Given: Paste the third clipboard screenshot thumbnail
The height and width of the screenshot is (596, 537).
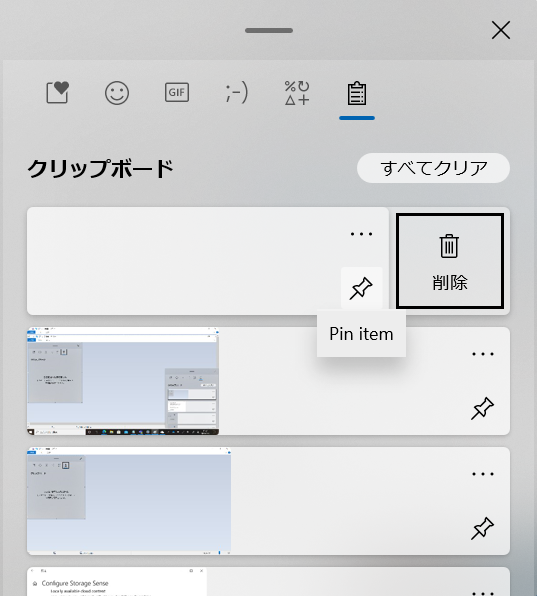Looking at the screenshot, I should [129, 501].
